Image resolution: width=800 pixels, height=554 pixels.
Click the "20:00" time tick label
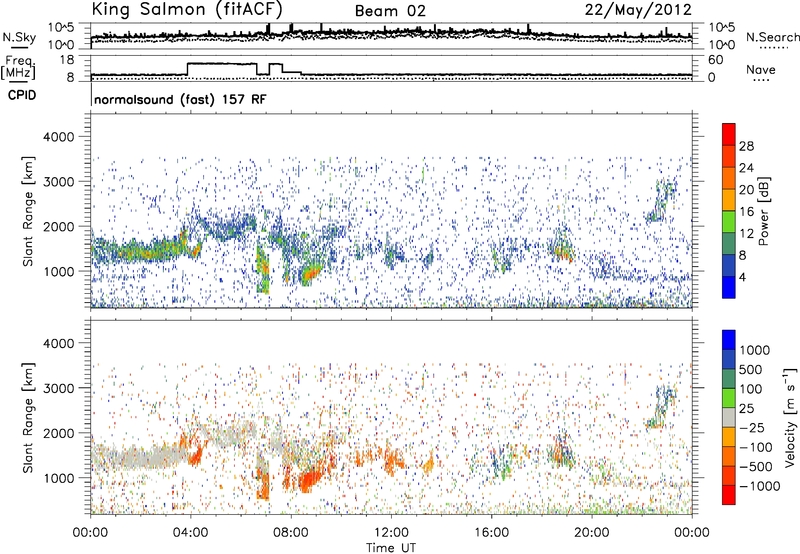tap(592, 533)
